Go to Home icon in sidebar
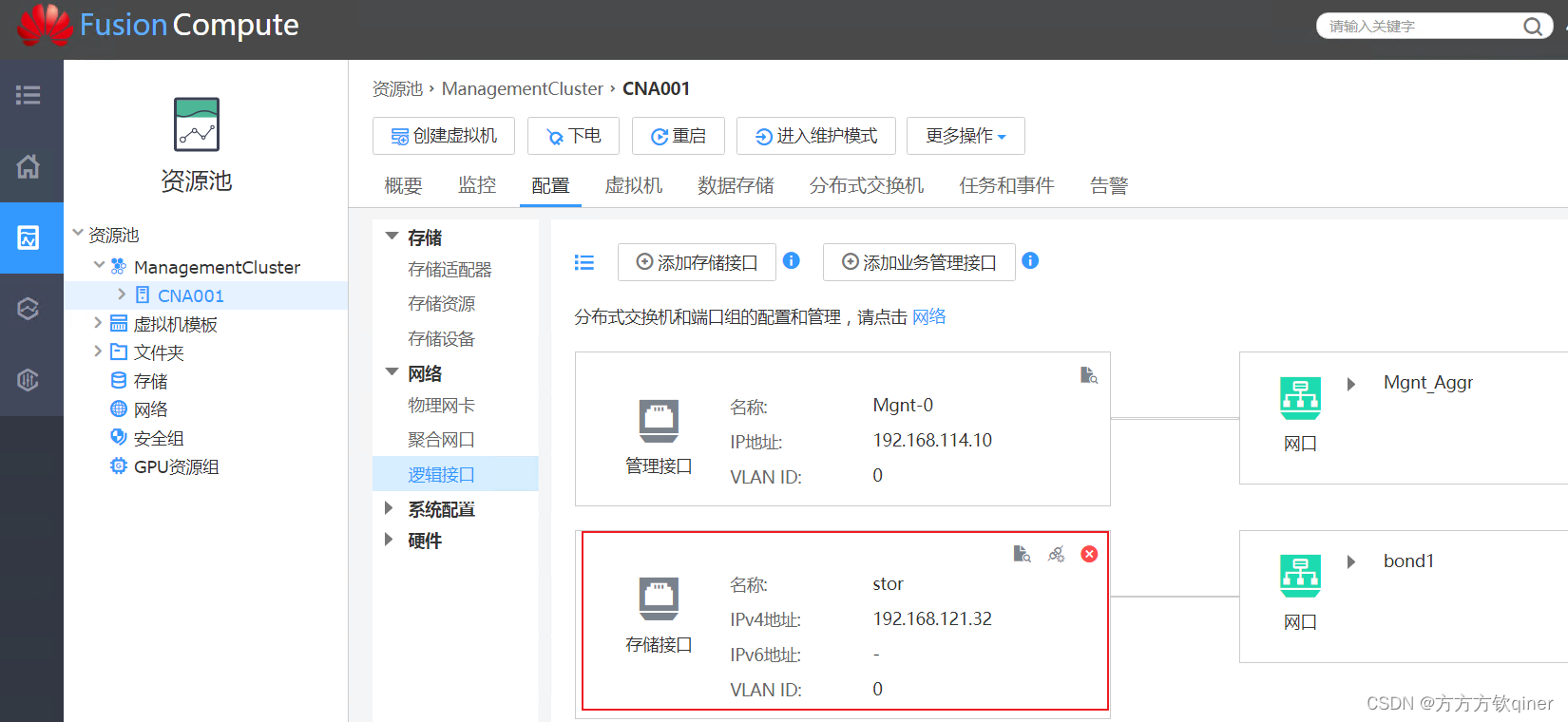 point(29,166)
